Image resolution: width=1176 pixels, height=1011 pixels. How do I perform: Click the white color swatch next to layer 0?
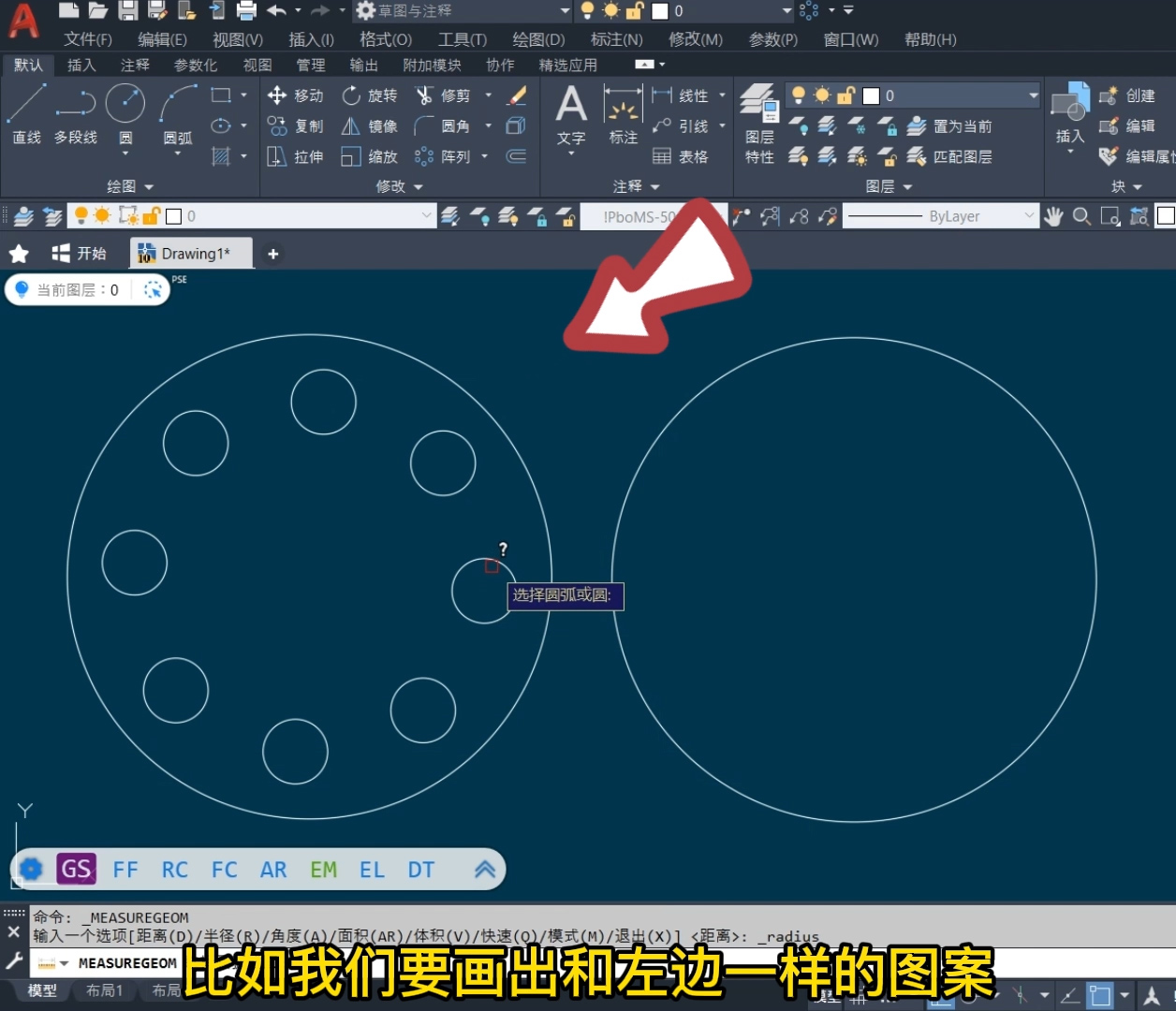[x=871, y=95]
